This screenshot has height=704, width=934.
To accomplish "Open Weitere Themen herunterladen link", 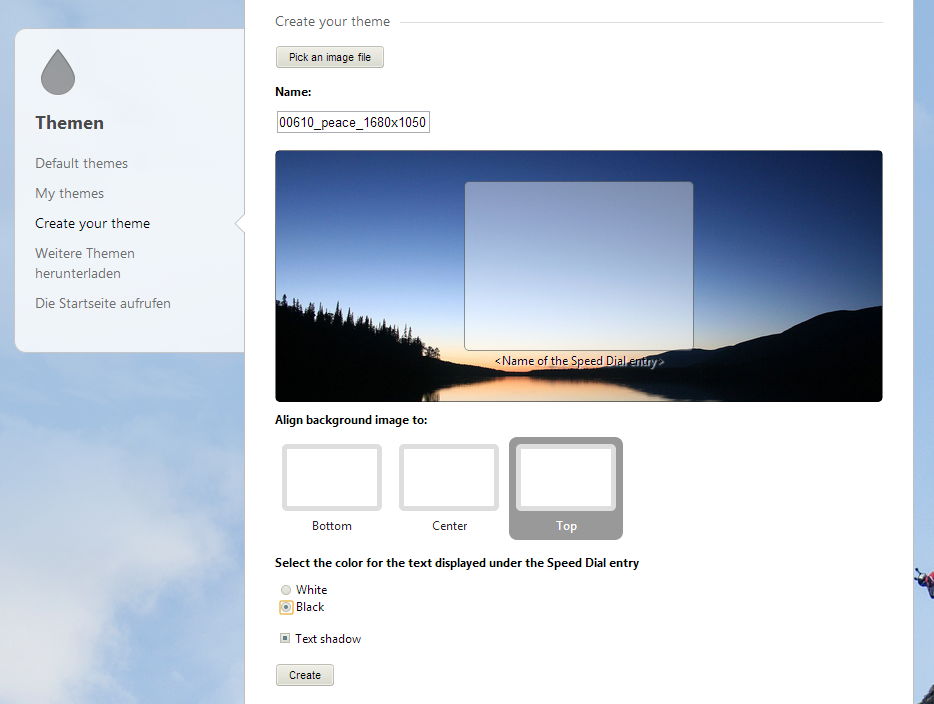I will click(x=85, y=263).
